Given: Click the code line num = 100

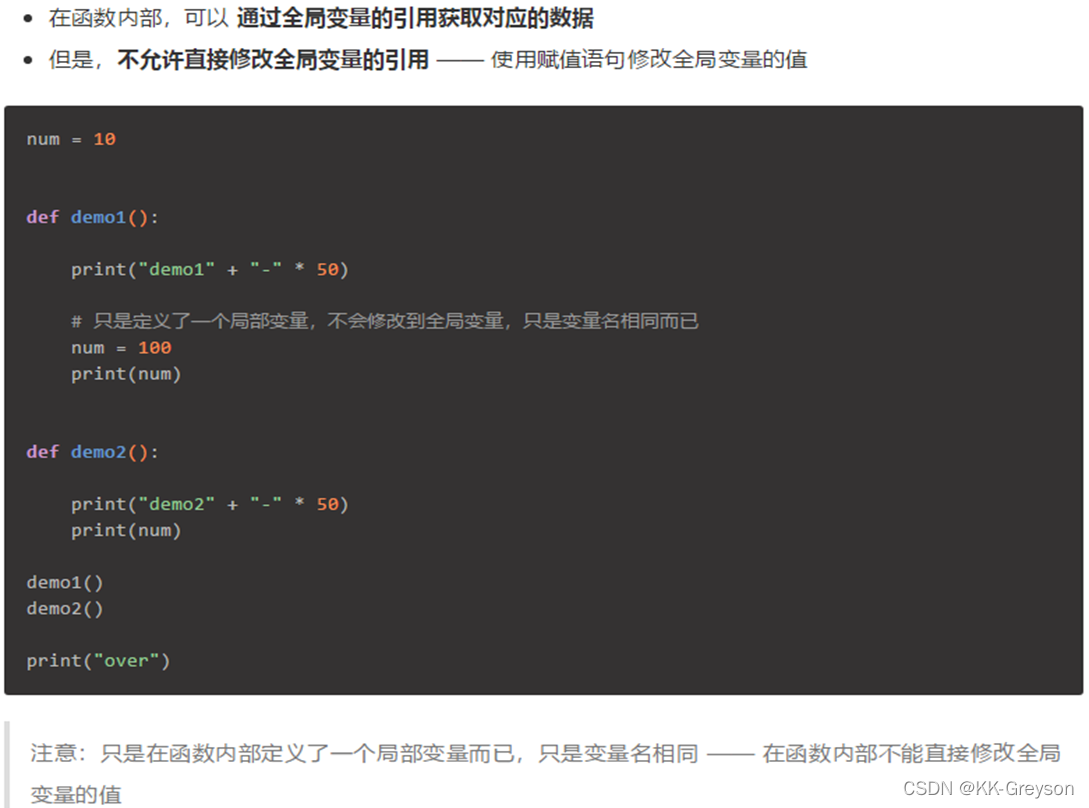Looking at the screenshot, I should click(x=121, y=347).
